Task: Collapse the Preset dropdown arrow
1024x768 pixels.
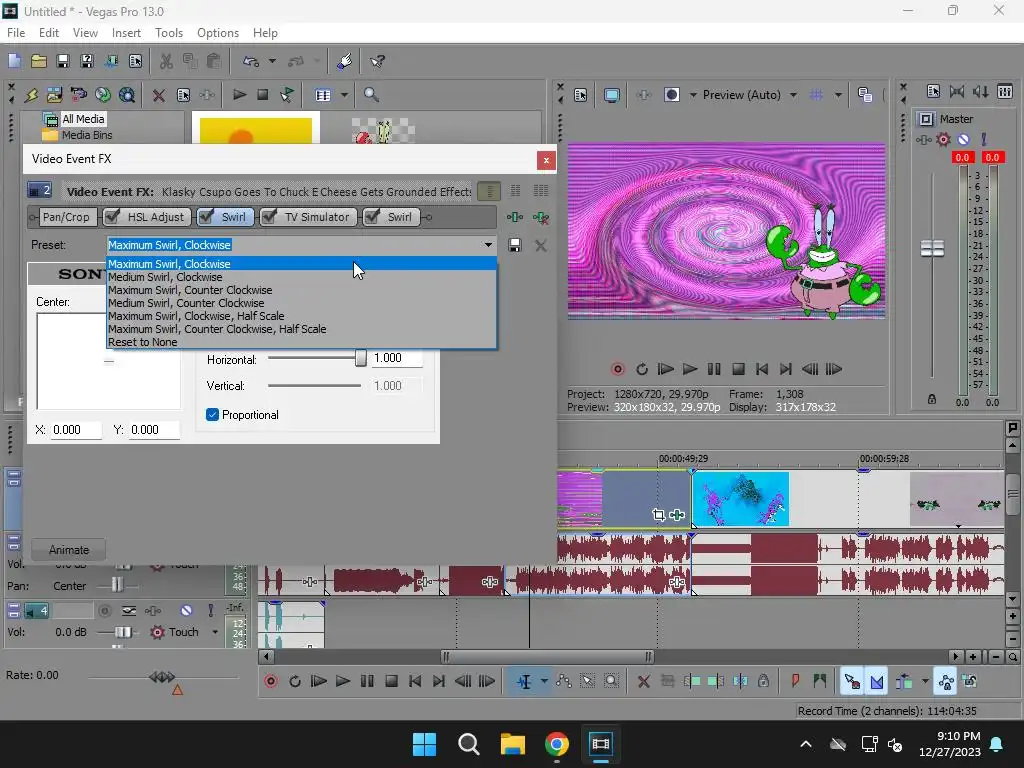Action: click(488, 245)
